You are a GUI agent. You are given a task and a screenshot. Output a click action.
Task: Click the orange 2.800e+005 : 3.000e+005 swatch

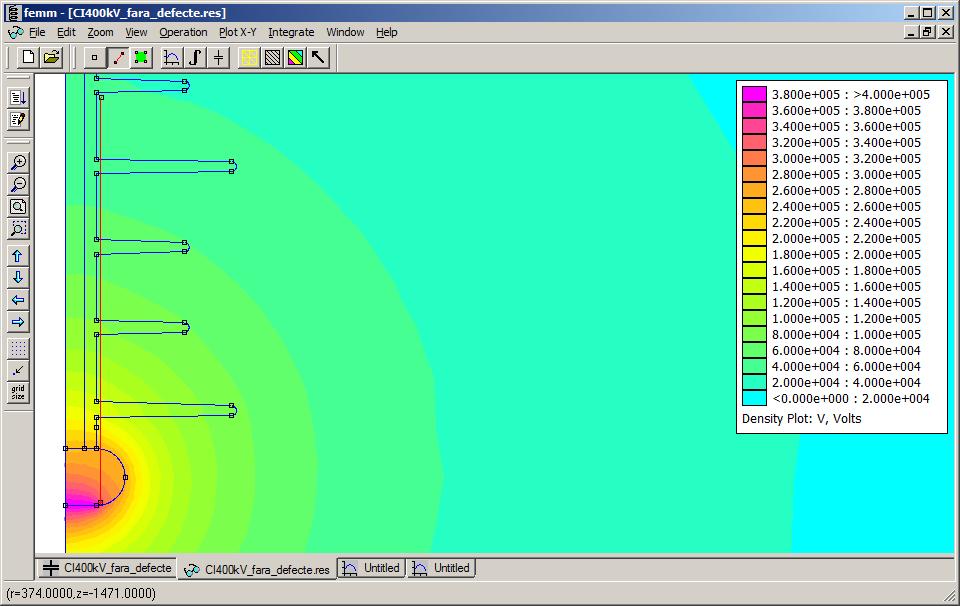point(754,174)
